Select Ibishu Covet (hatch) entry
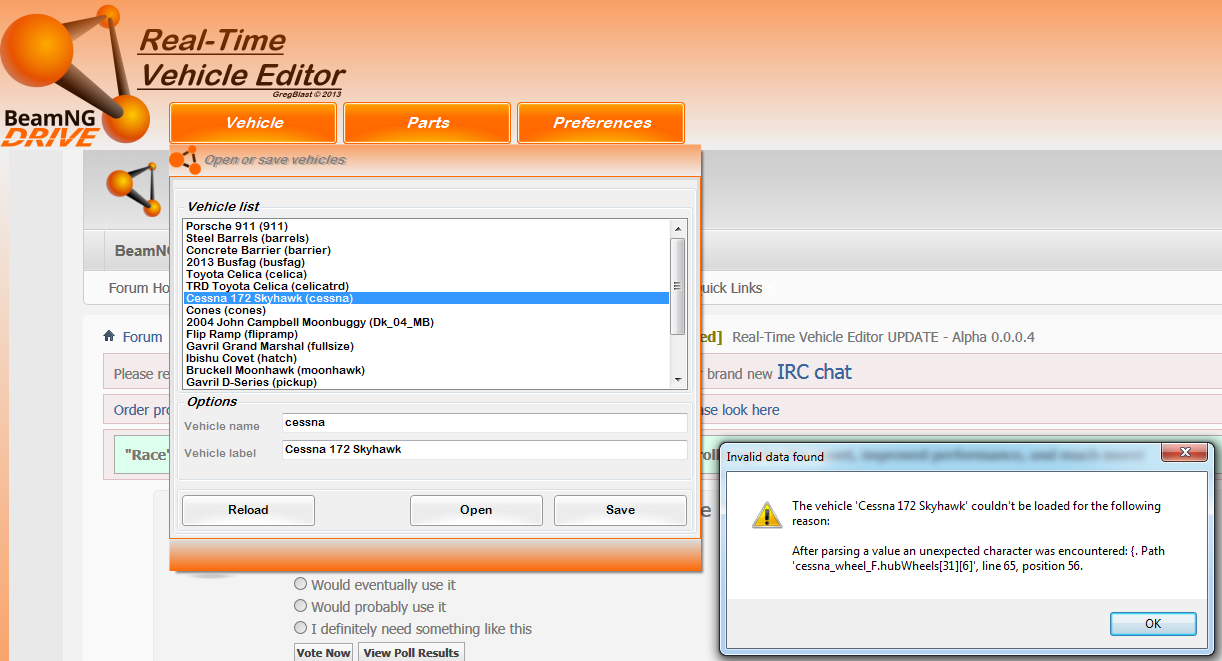The width and height of the screenshot is (1222, 661). (x=427, y=358)
